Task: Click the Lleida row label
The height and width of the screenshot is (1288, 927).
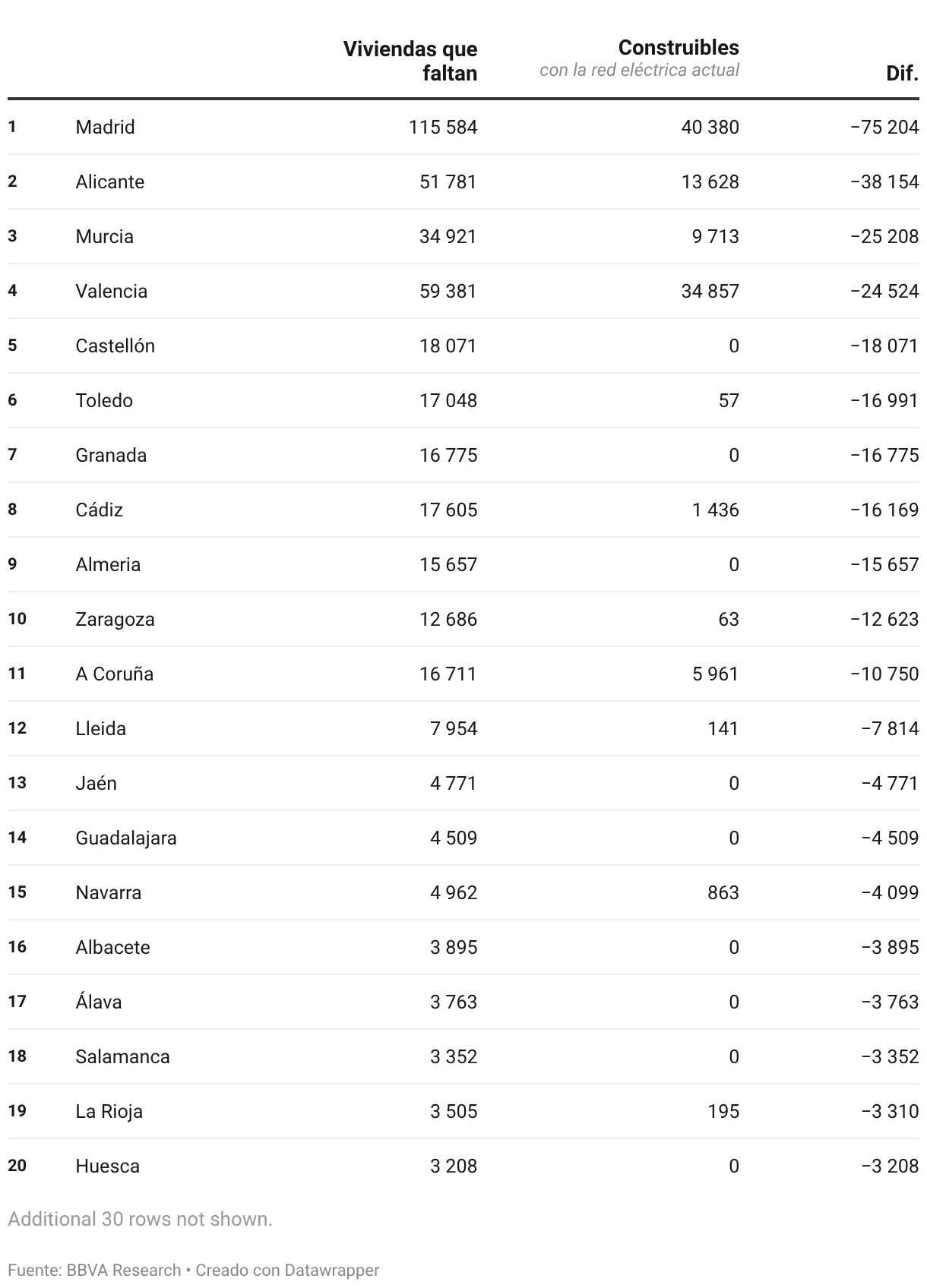Action: 100,728
